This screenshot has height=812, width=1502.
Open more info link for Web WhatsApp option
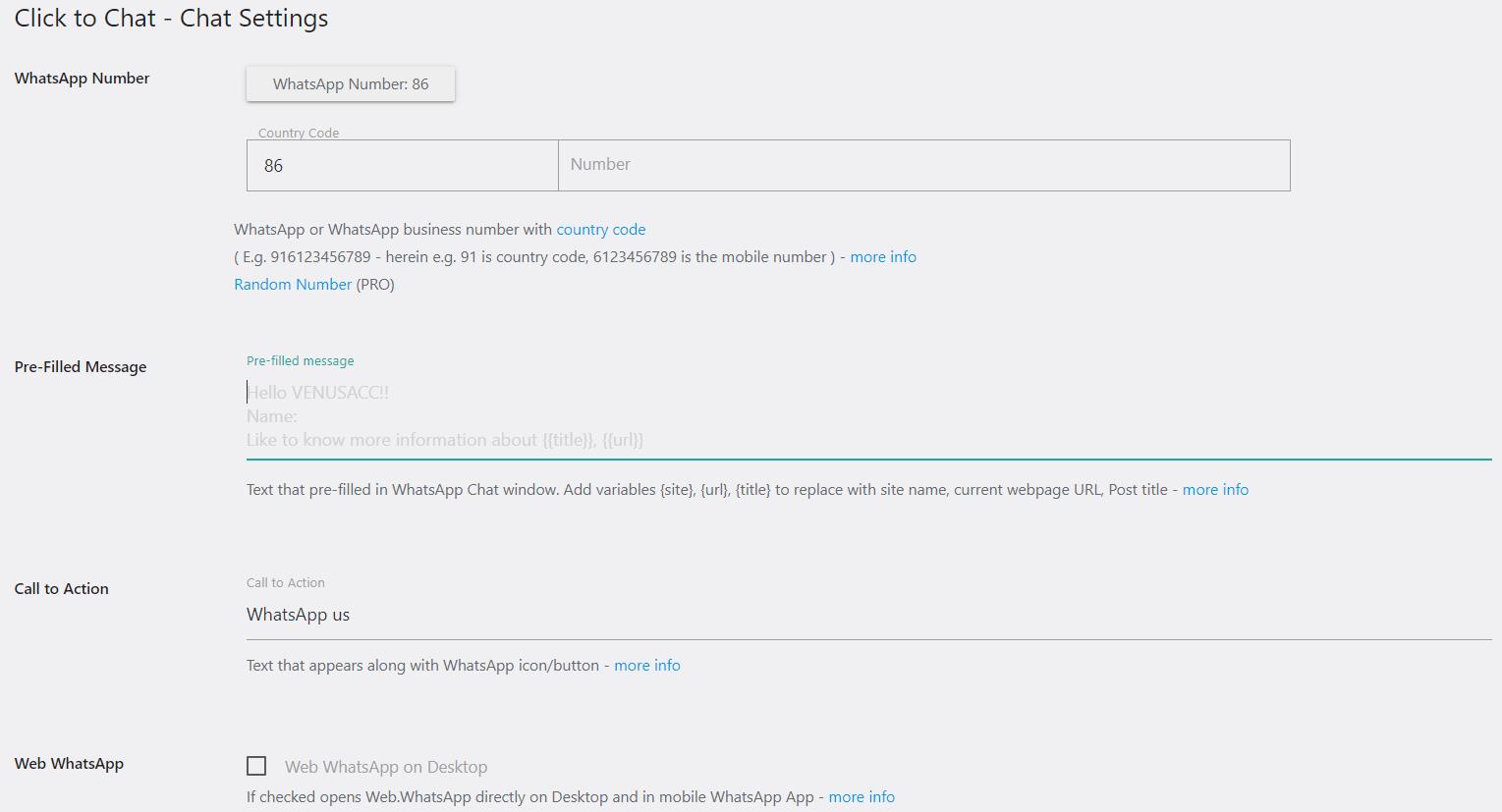click(x=861, y=797)
